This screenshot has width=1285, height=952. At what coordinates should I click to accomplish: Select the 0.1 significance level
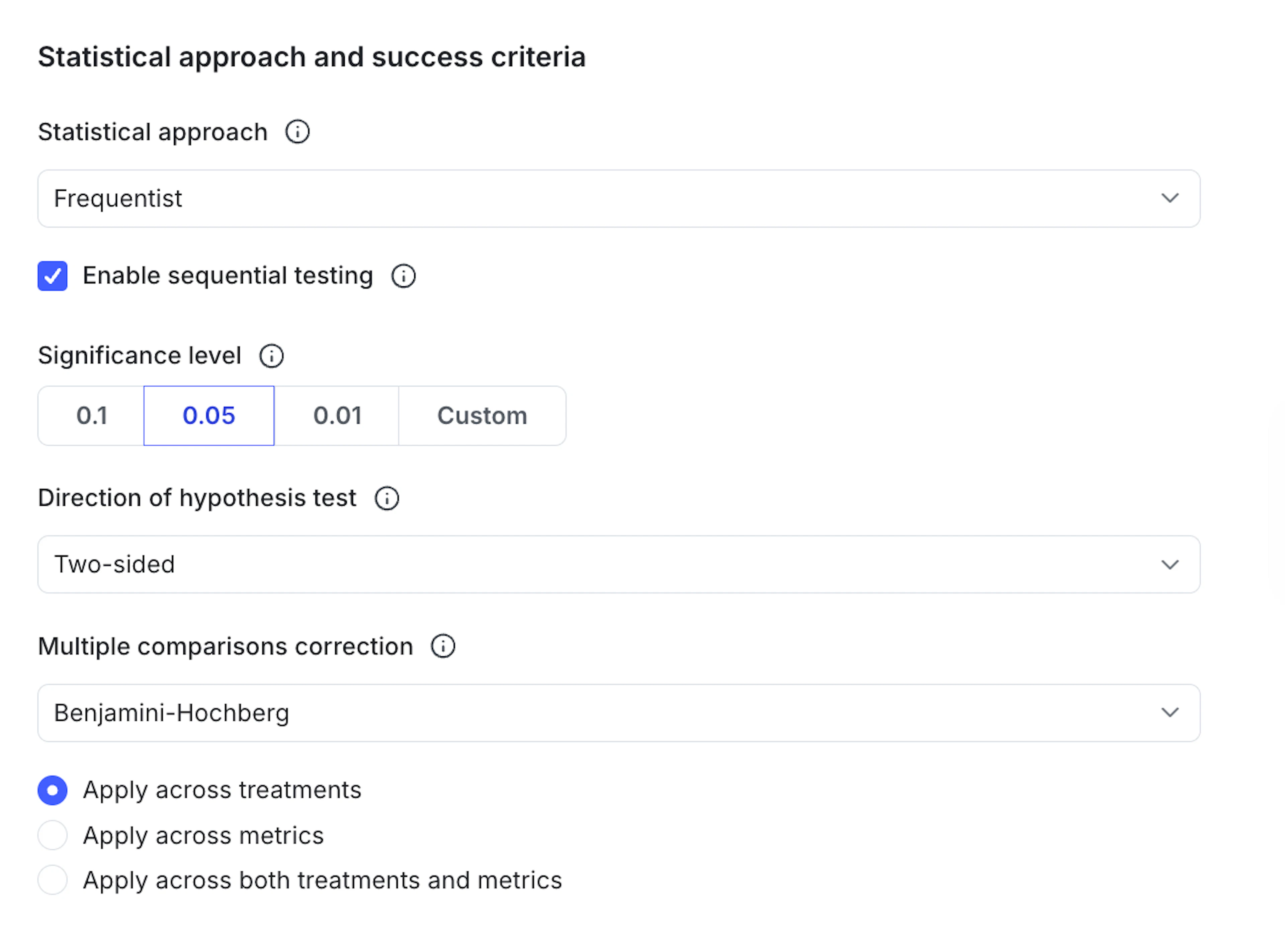[x=92, y=415]
